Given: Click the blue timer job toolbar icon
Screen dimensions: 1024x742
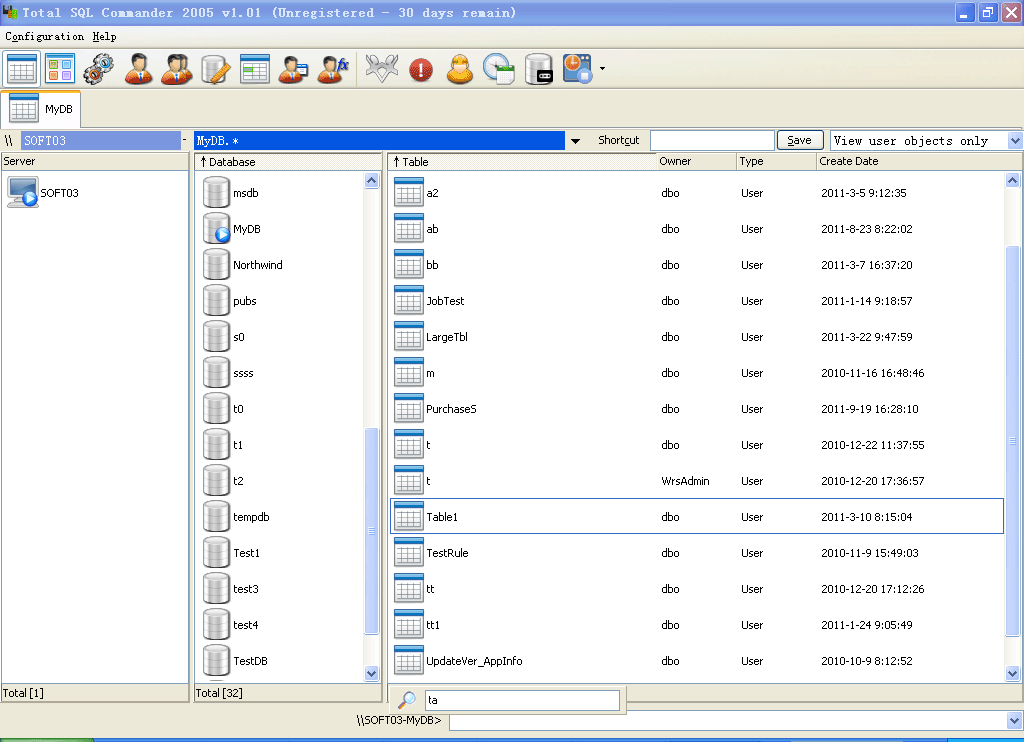Looking at the screenshot, I should tap(577, 69).
